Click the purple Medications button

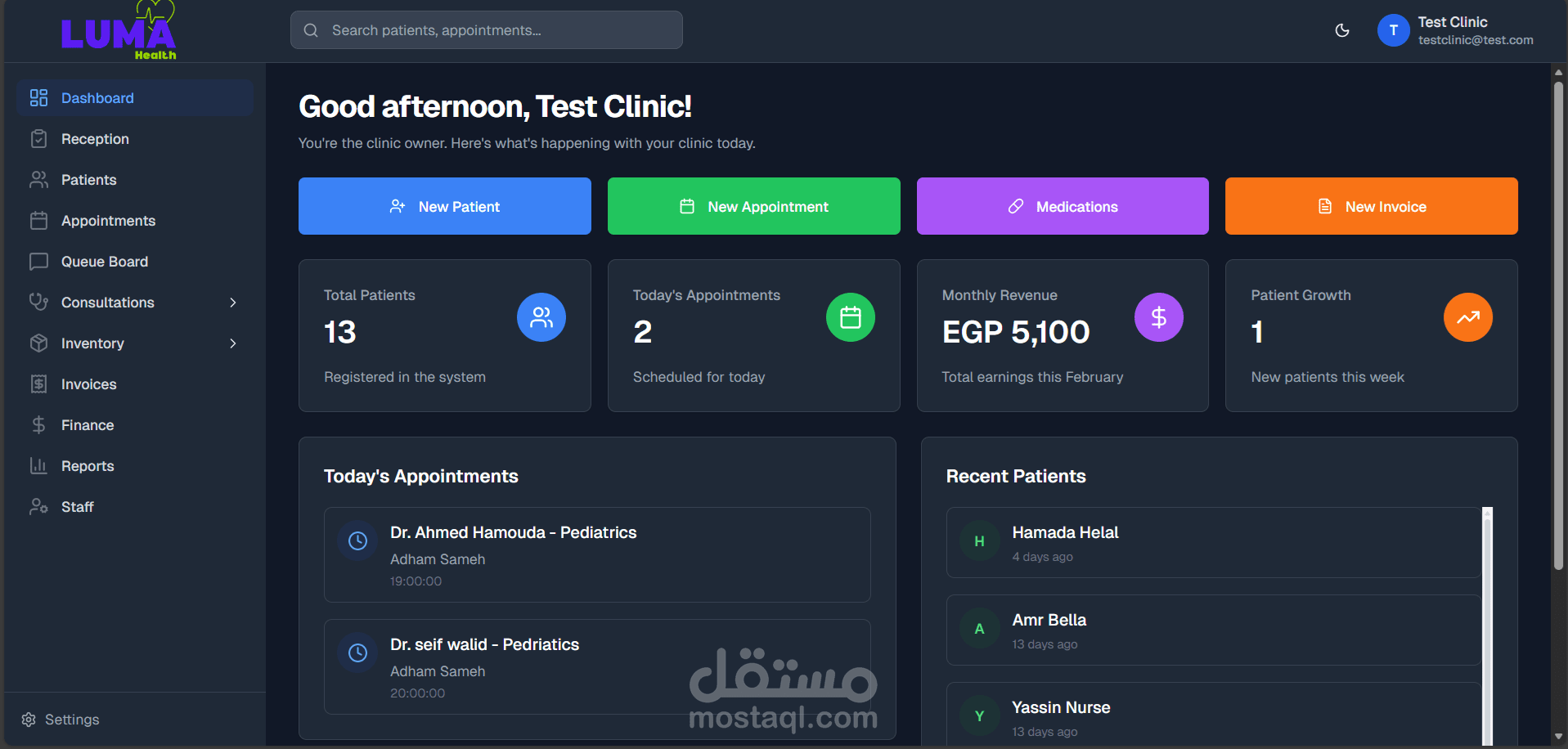pyautogui.click(x=1063, y=206)
